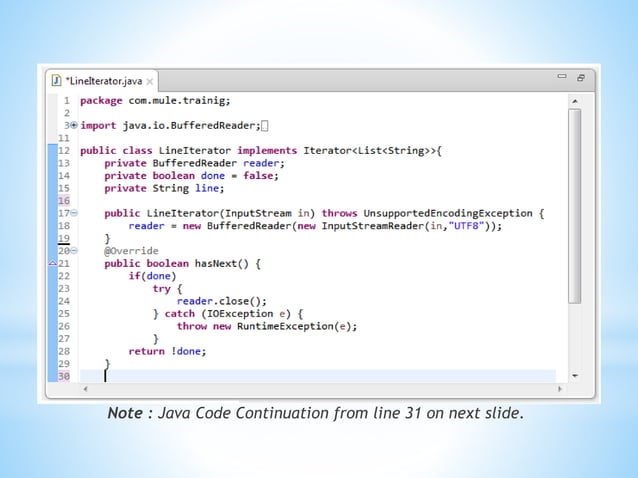Click the '@Override' annotation

point(131,251)
